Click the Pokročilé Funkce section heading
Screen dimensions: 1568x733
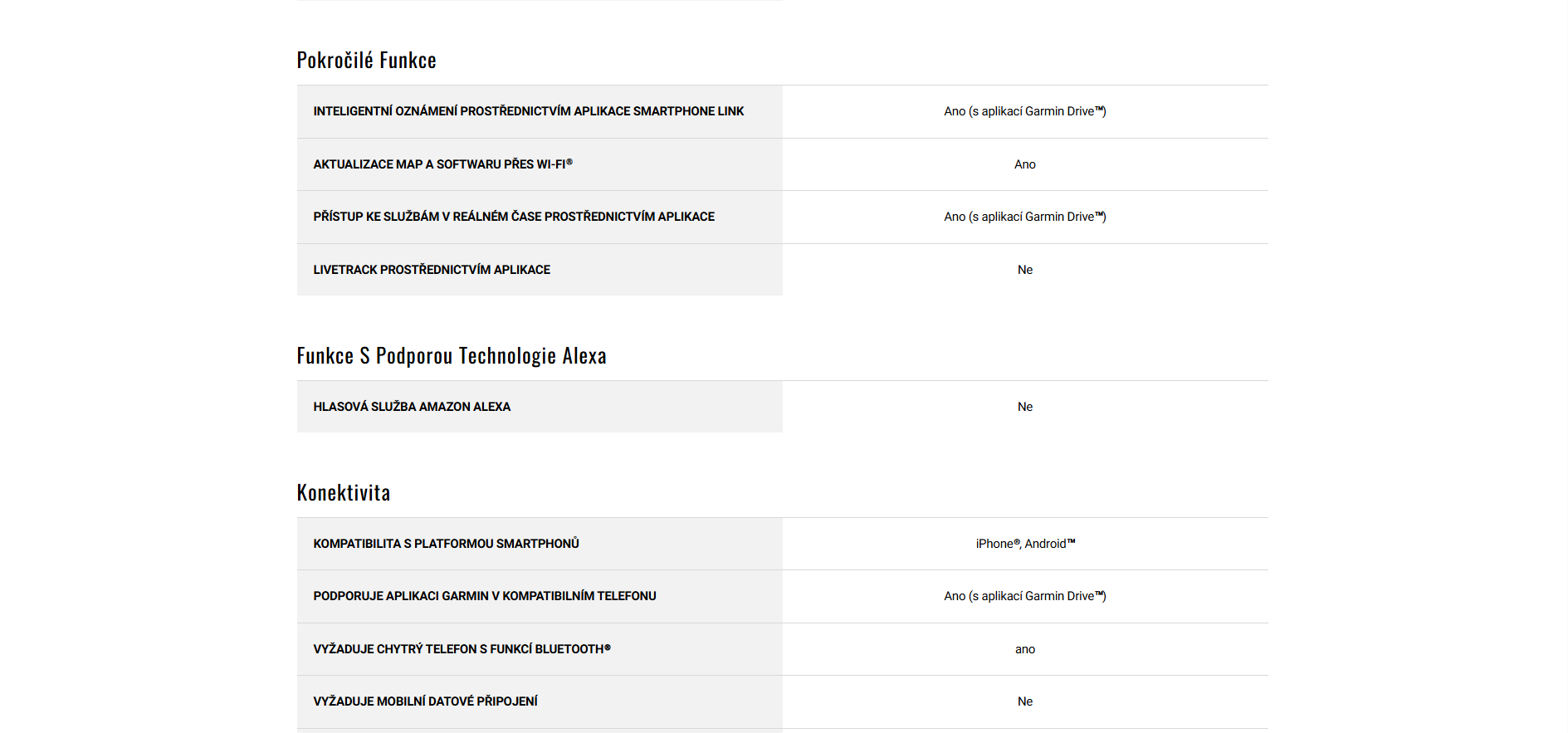coord(366,61)
